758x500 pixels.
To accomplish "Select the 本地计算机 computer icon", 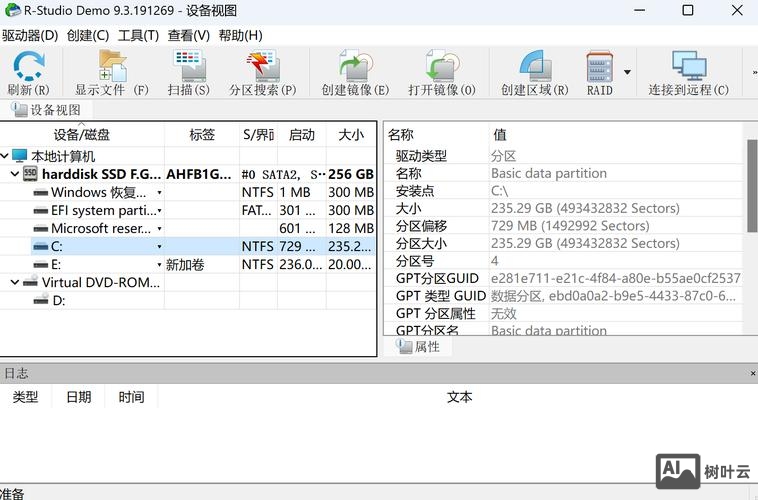I will pyautogui.click(x=19, y=156).
